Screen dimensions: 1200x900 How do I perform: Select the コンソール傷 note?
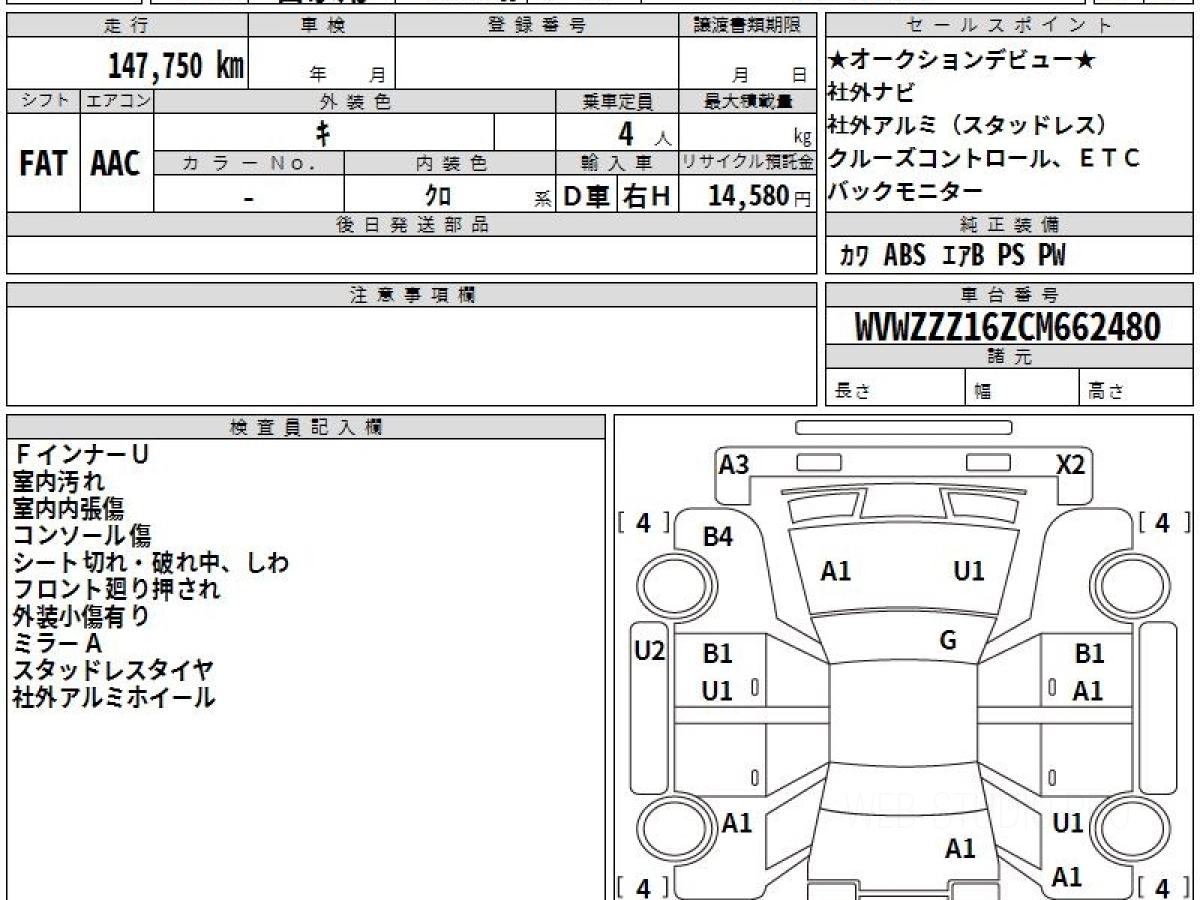82,536
